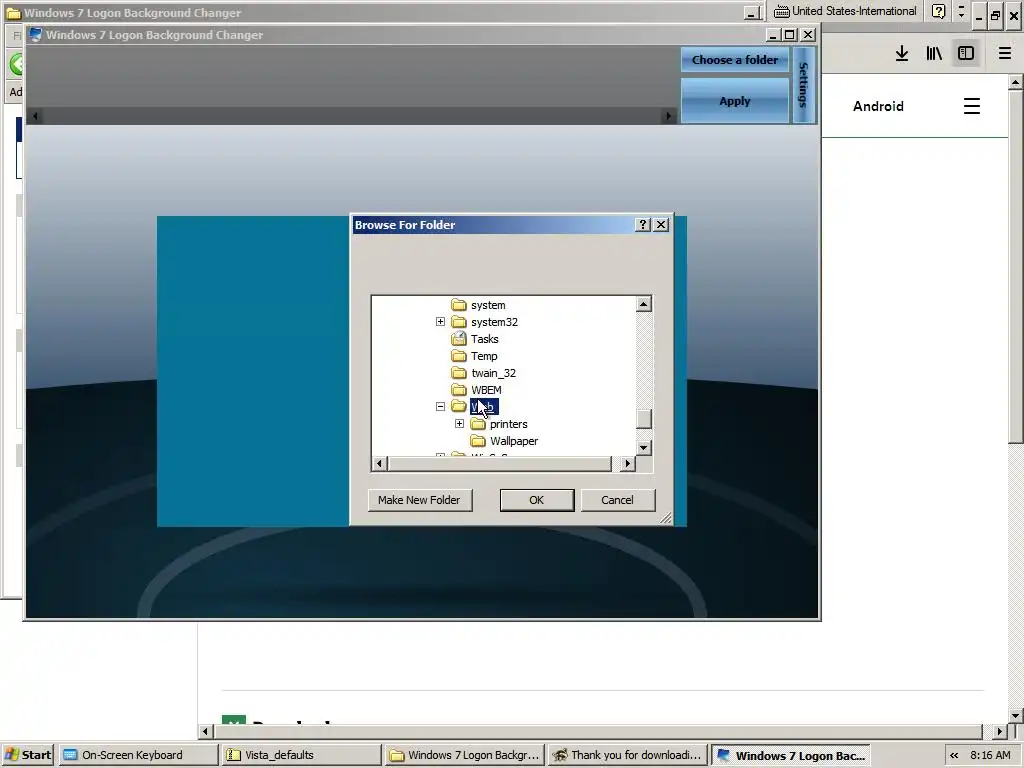Click the Choose a folder button

pyautogui.click(x=735, y=59)
